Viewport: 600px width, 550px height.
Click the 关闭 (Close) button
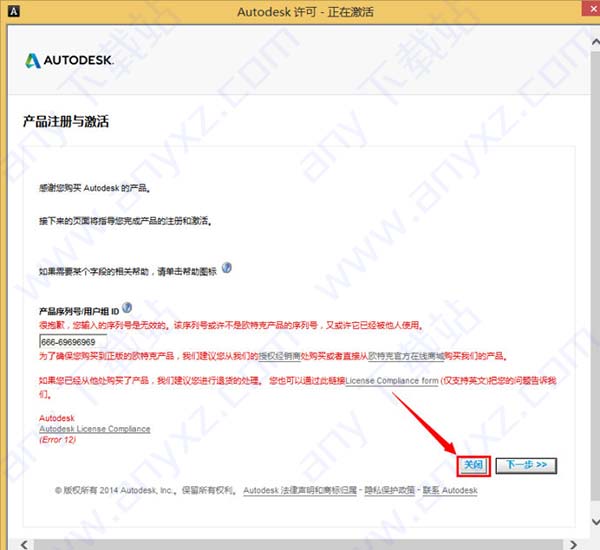pyautogui.click(x=473, y=465)
